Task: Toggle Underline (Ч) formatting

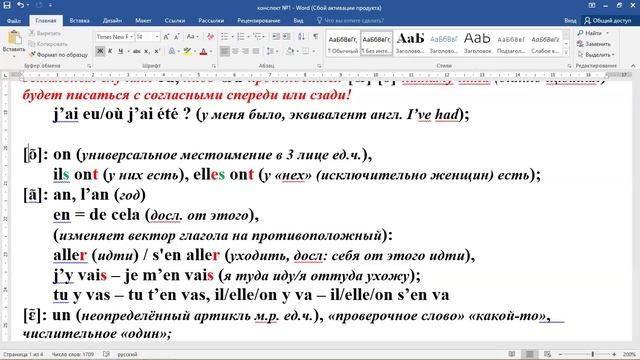Action: pos(120,51)
